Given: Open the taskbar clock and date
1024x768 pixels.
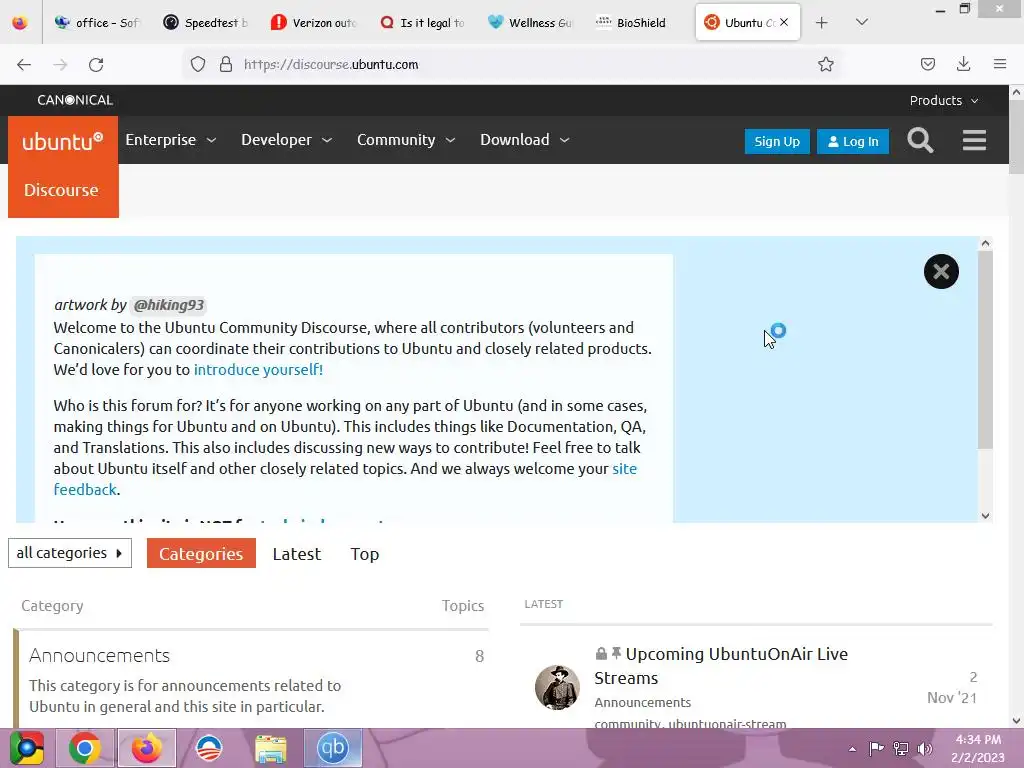Looking at the screenshot, I should (978, 748).
